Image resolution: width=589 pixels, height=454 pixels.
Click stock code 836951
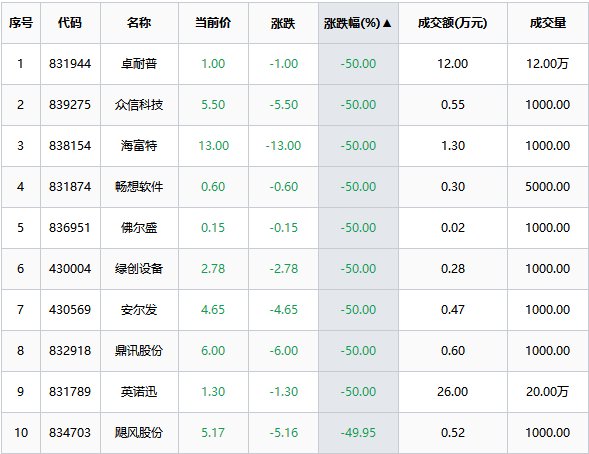tap(70, 228)
